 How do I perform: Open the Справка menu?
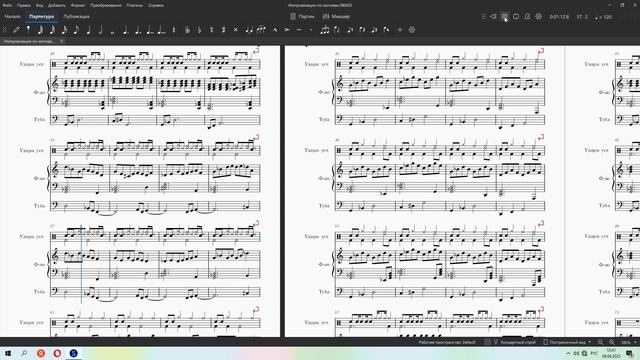click(x=156, y=5)
